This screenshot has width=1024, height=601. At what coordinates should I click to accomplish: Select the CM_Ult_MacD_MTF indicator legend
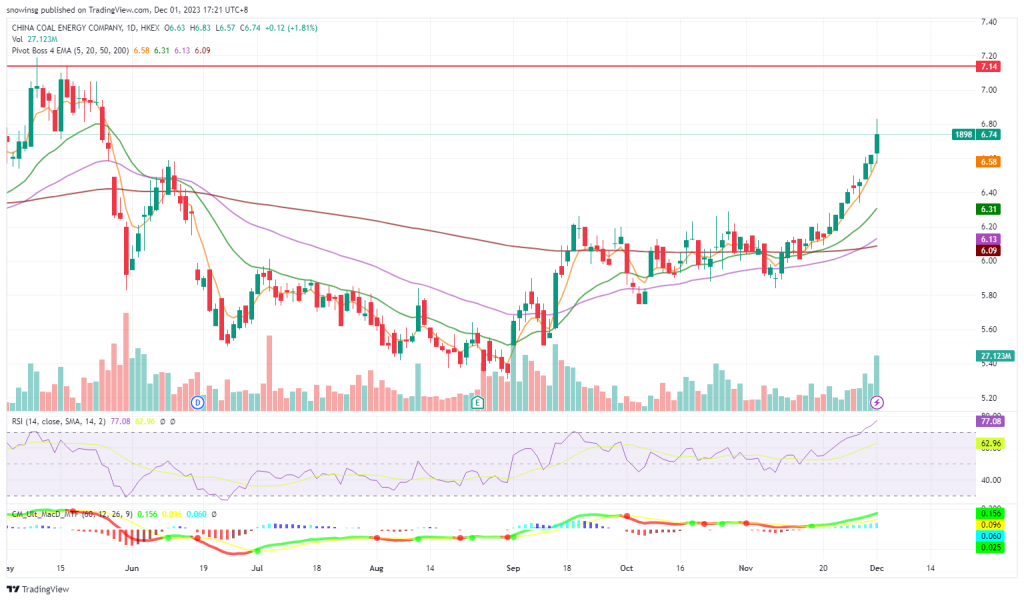72,514
